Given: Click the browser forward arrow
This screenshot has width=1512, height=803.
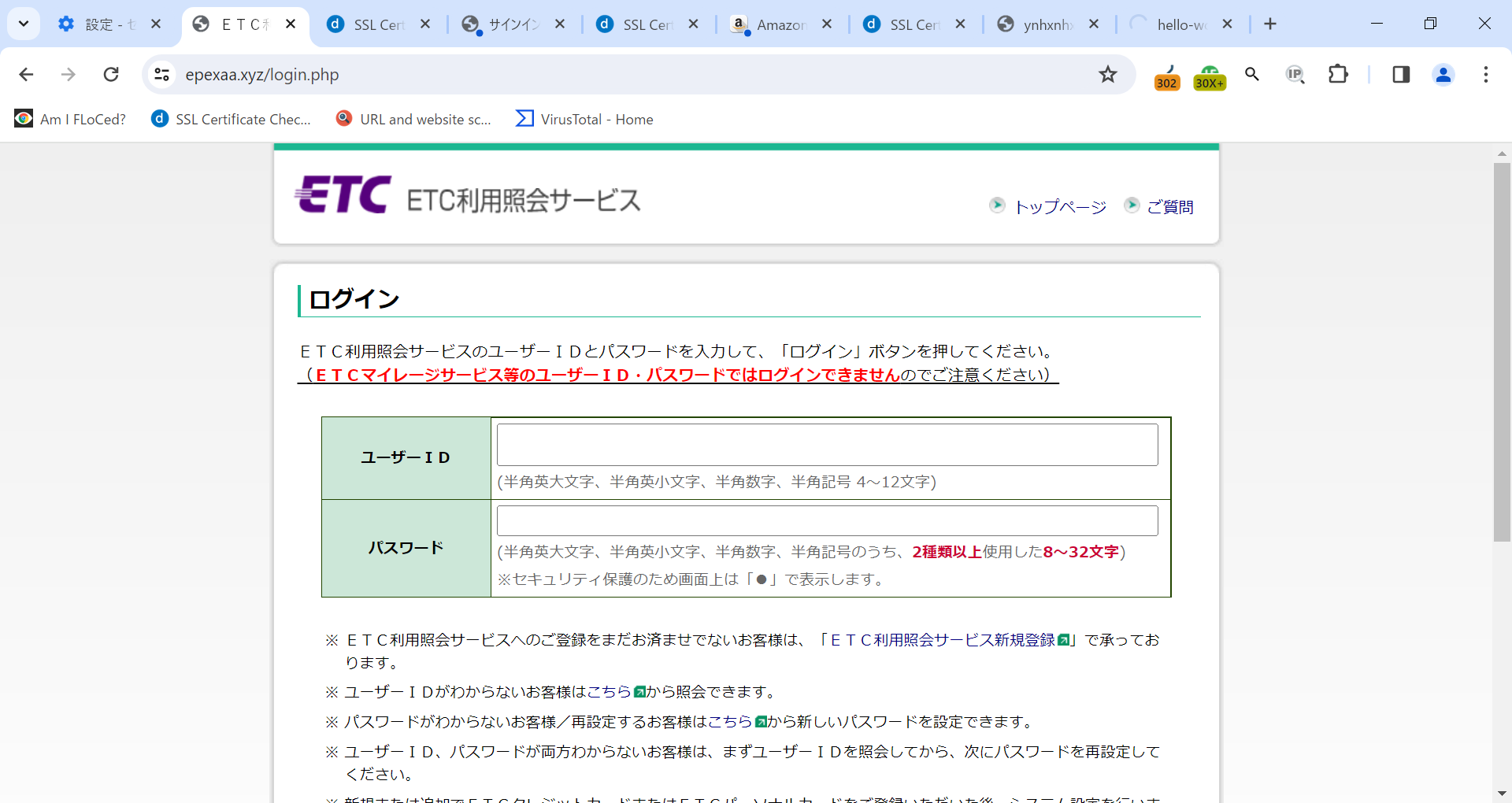Looking at the screenshot, I should point(69,74).
